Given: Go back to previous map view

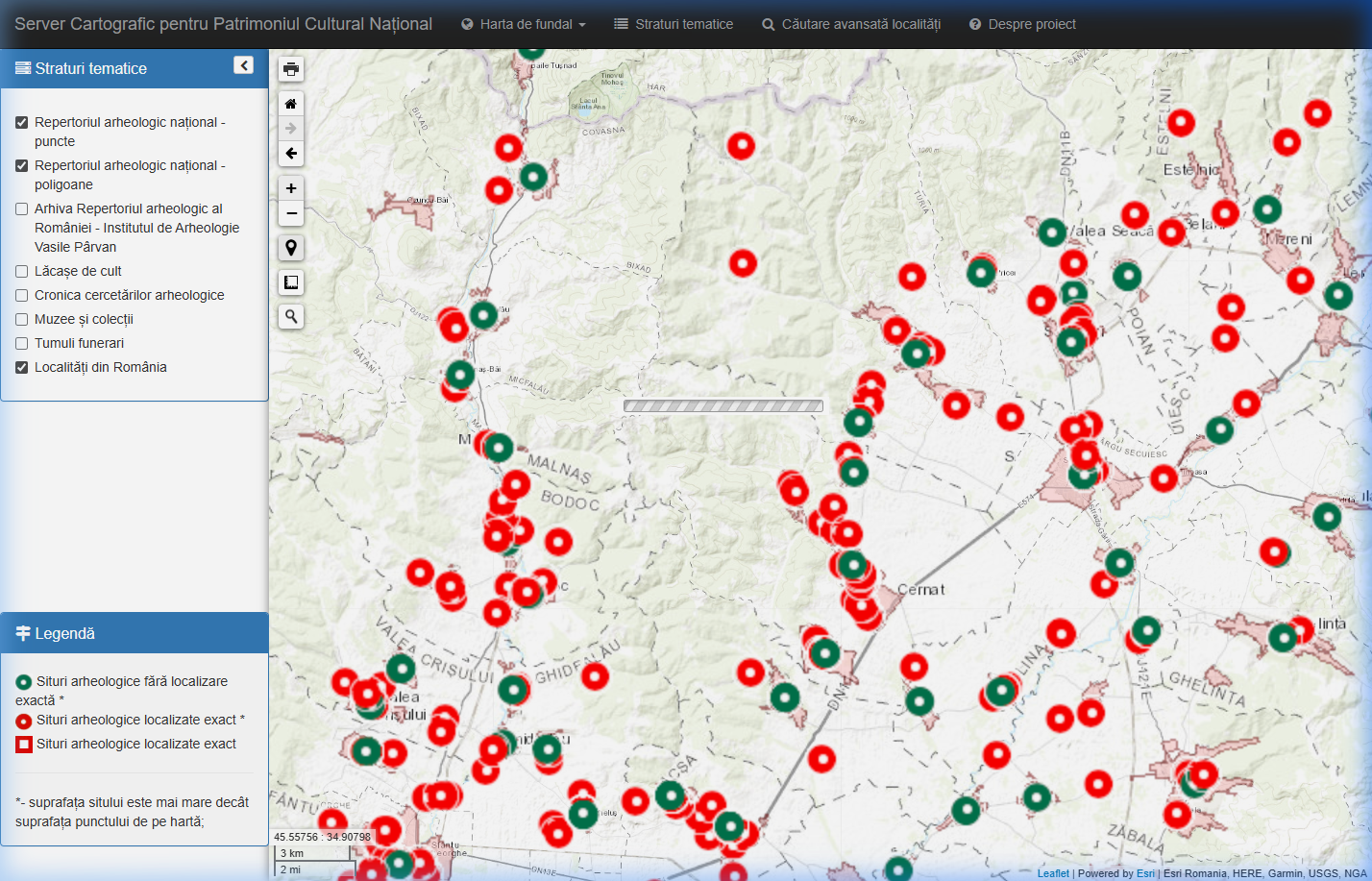Looking at the screenshot, I should click(x=291, y=154).
